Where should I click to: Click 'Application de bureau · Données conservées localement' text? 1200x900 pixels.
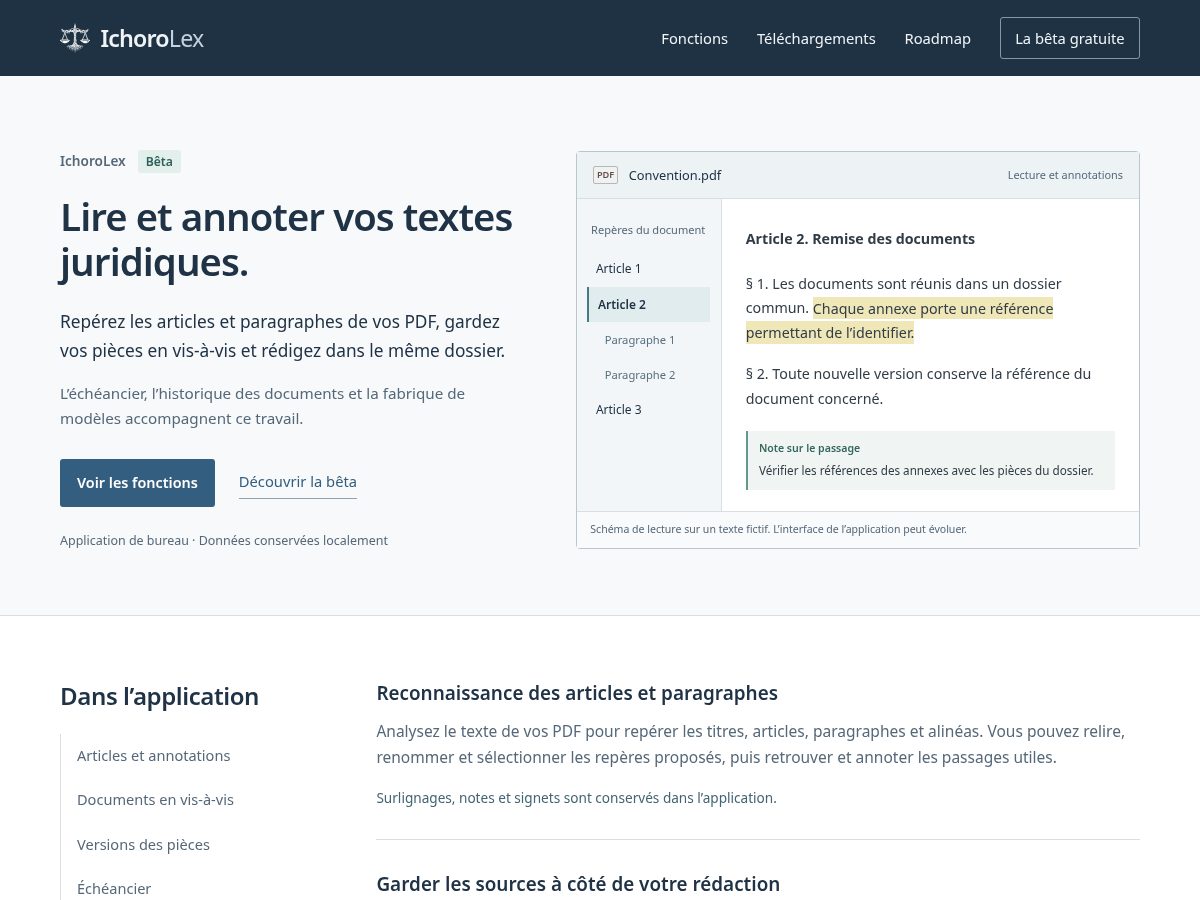coord(224,541)
